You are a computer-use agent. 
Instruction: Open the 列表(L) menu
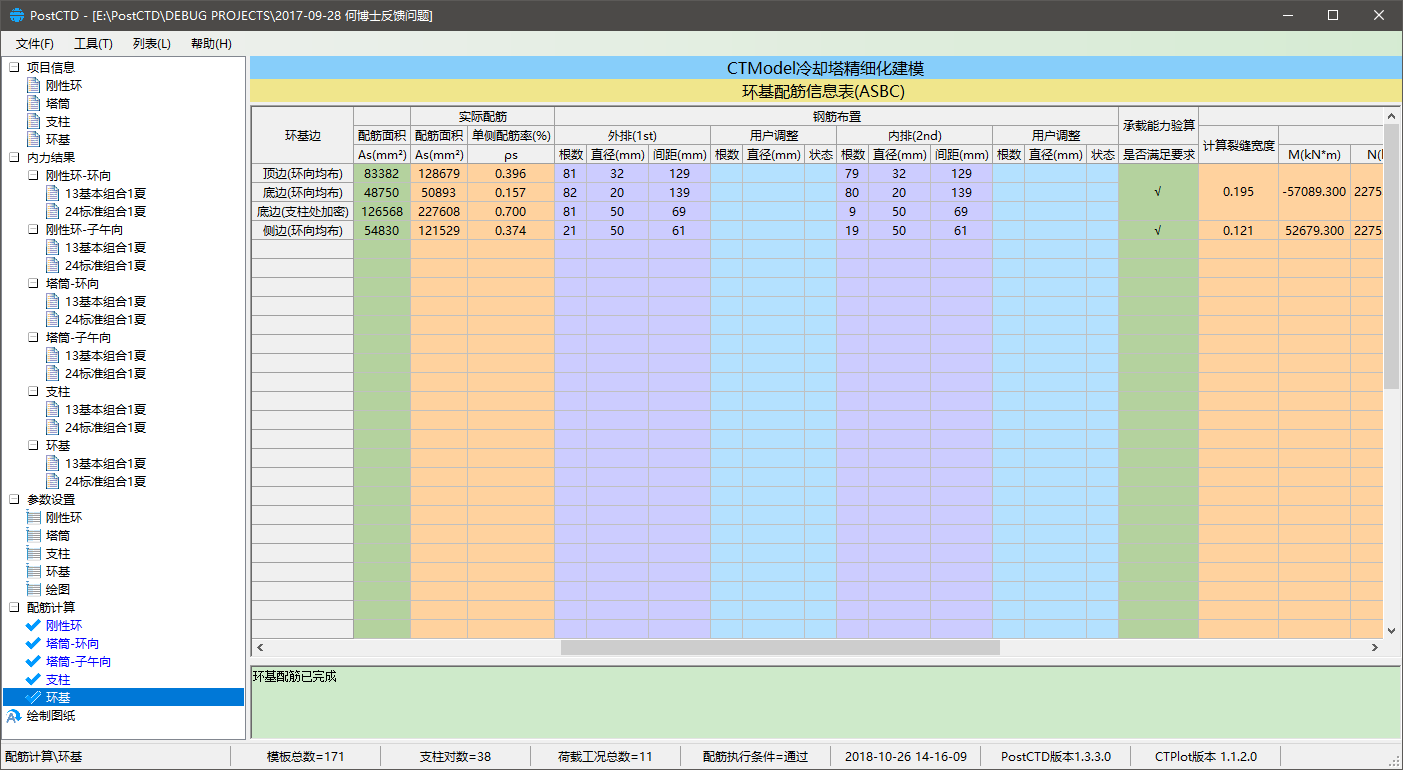(152, 44)
